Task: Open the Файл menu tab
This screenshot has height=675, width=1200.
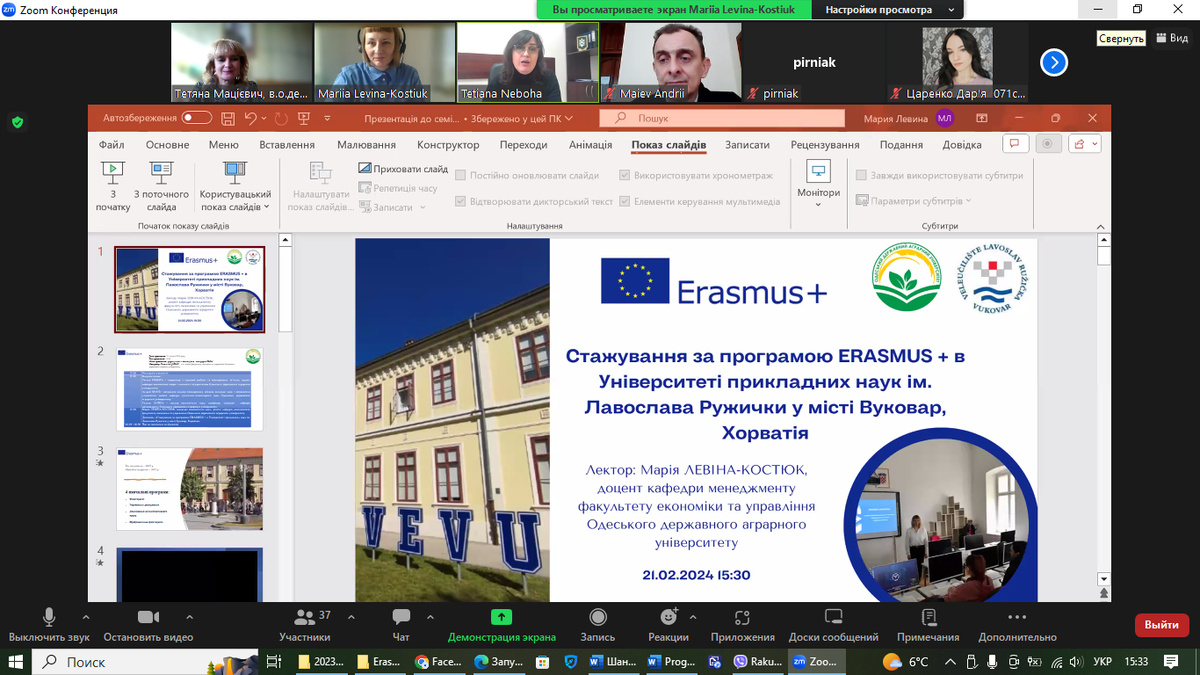Action: (x=112, y=145)
